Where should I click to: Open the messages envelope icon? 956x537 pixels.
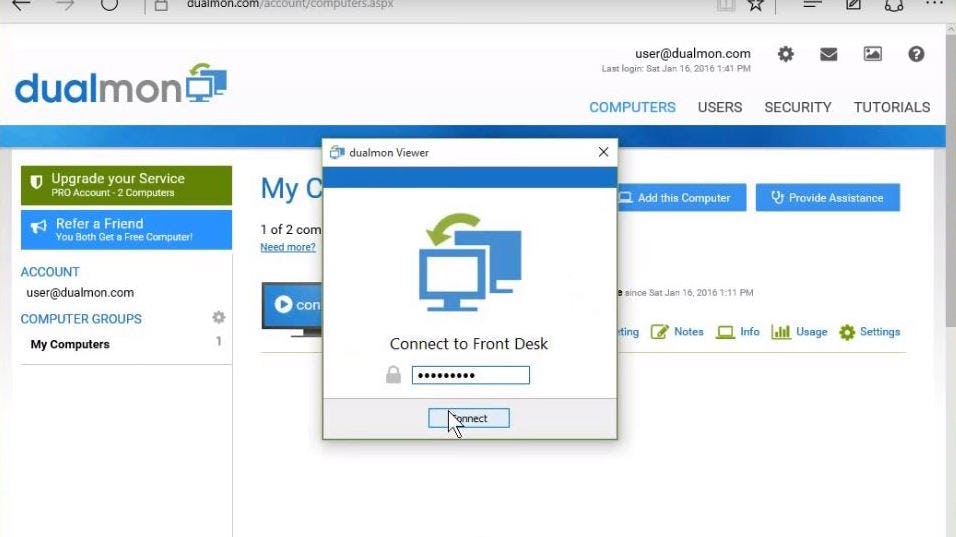tap(828, 54)
